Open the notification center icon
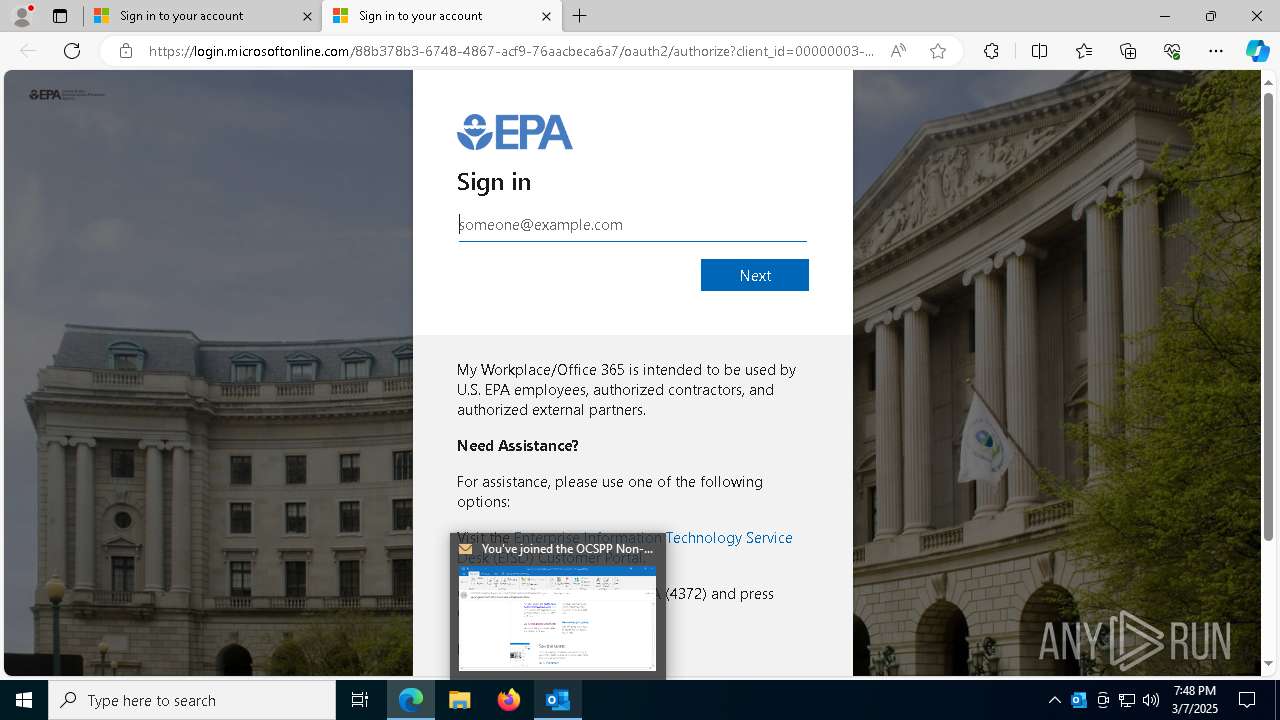Image resolution: width=1280 pixels, height=720 pixels. coord(1248,700)
